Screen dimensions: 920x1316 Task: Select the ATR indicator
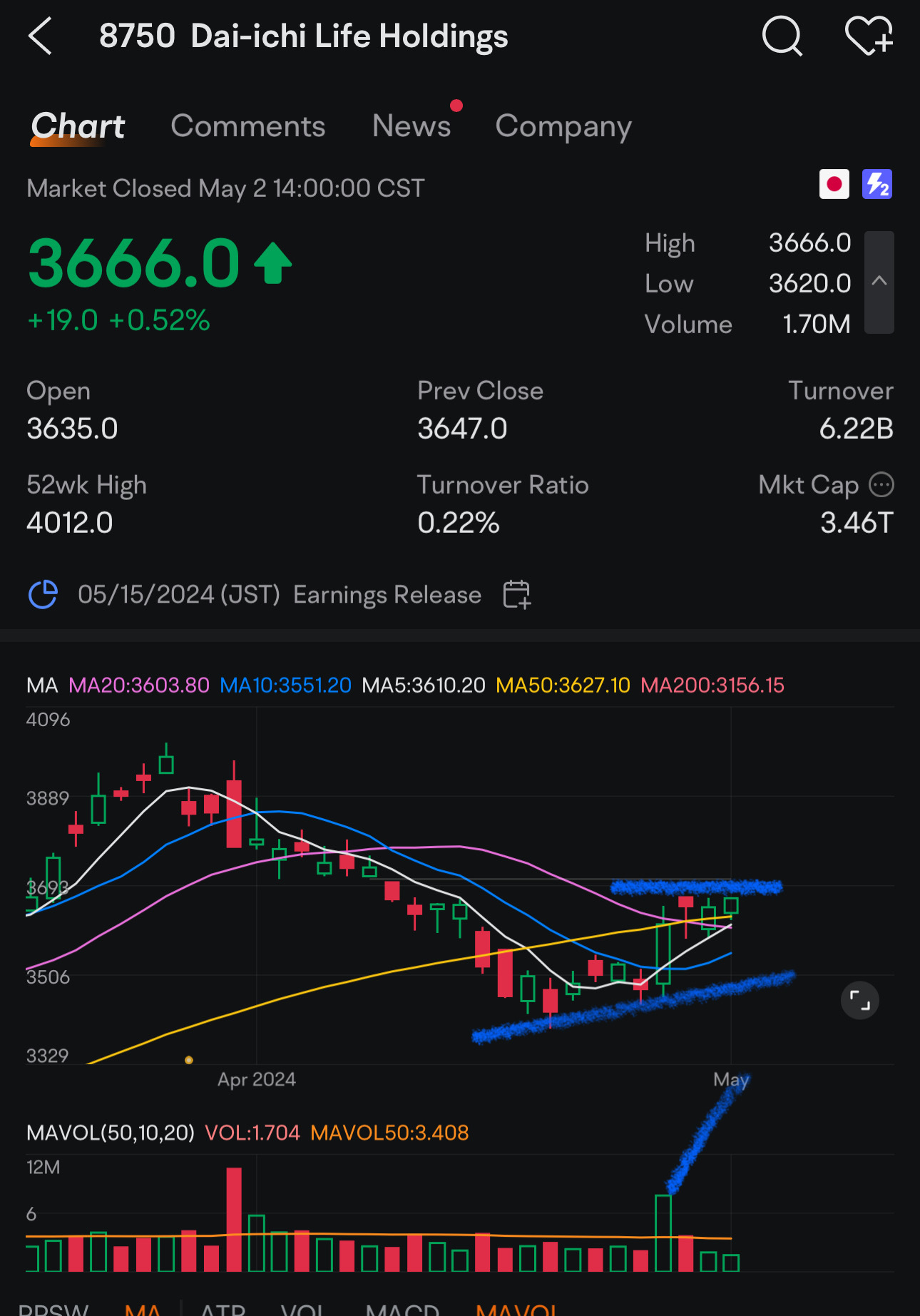coord(223,1309)
